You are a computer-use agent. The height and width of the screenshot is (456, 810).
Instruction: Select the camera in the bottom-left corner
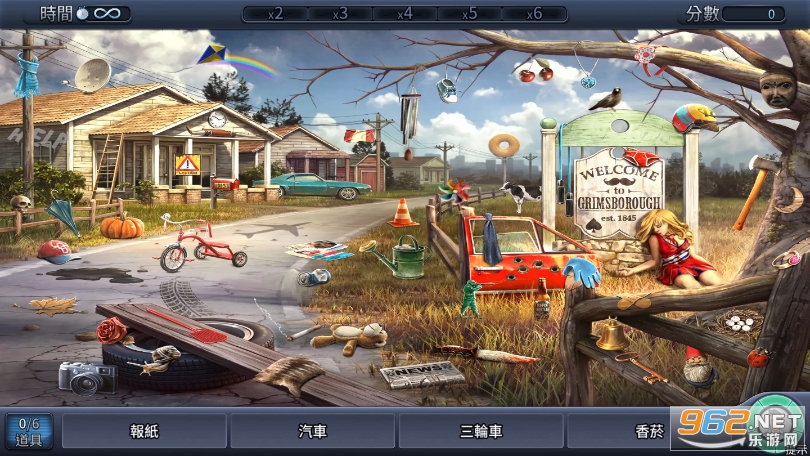86,376
